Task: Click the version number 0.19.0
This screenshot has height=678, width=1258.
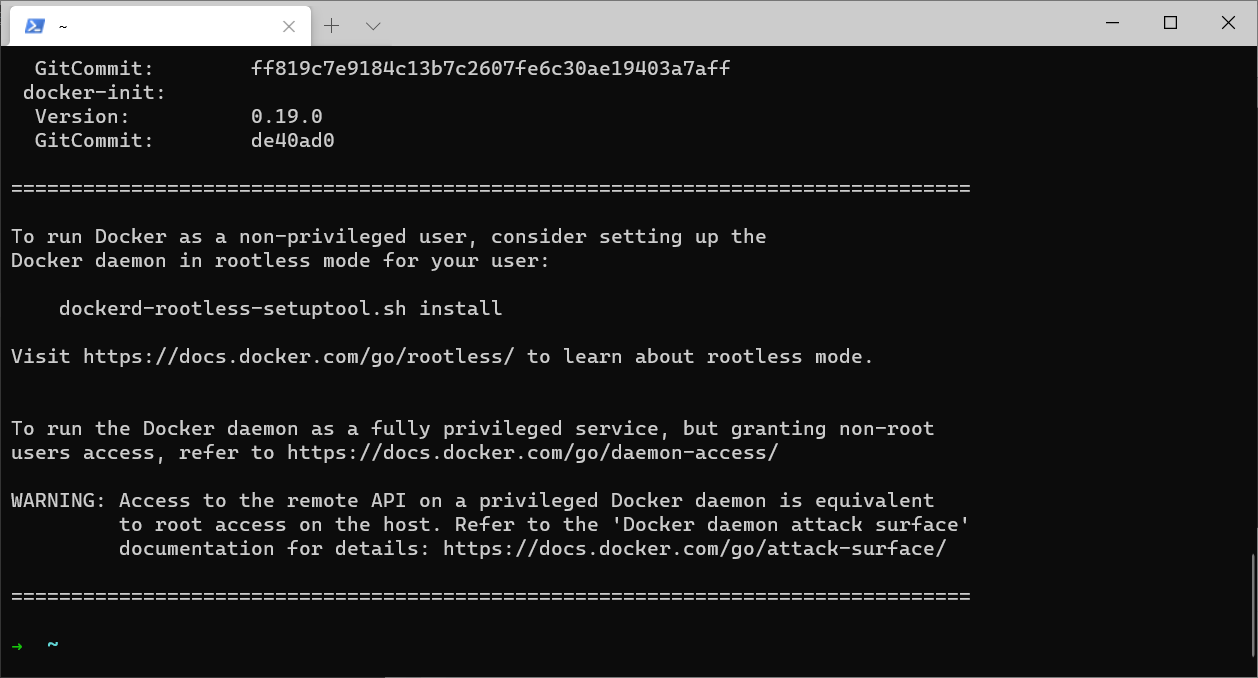Action: tap(286, 116)
